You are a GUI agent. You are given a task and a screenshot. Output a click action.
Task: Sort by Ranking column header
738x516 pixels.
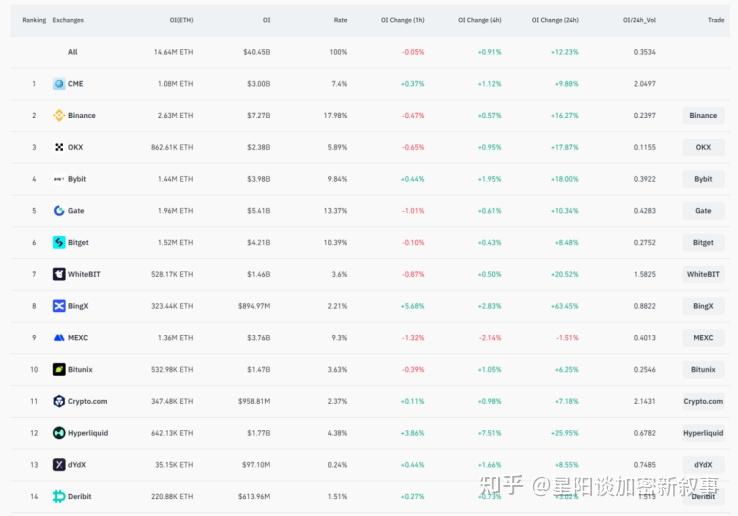34,20
